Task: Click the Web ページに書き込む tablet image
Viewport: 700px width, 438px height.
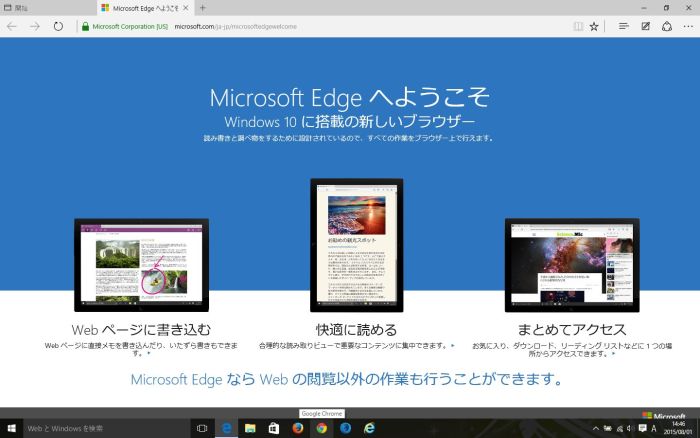Action: coord(141,265)
